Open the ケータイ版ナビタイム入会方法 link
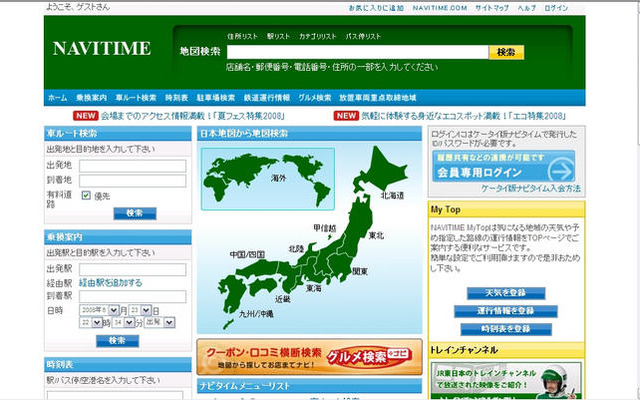Image resolution: width=640 pixels, height=400 pixels. coord(531,189)
